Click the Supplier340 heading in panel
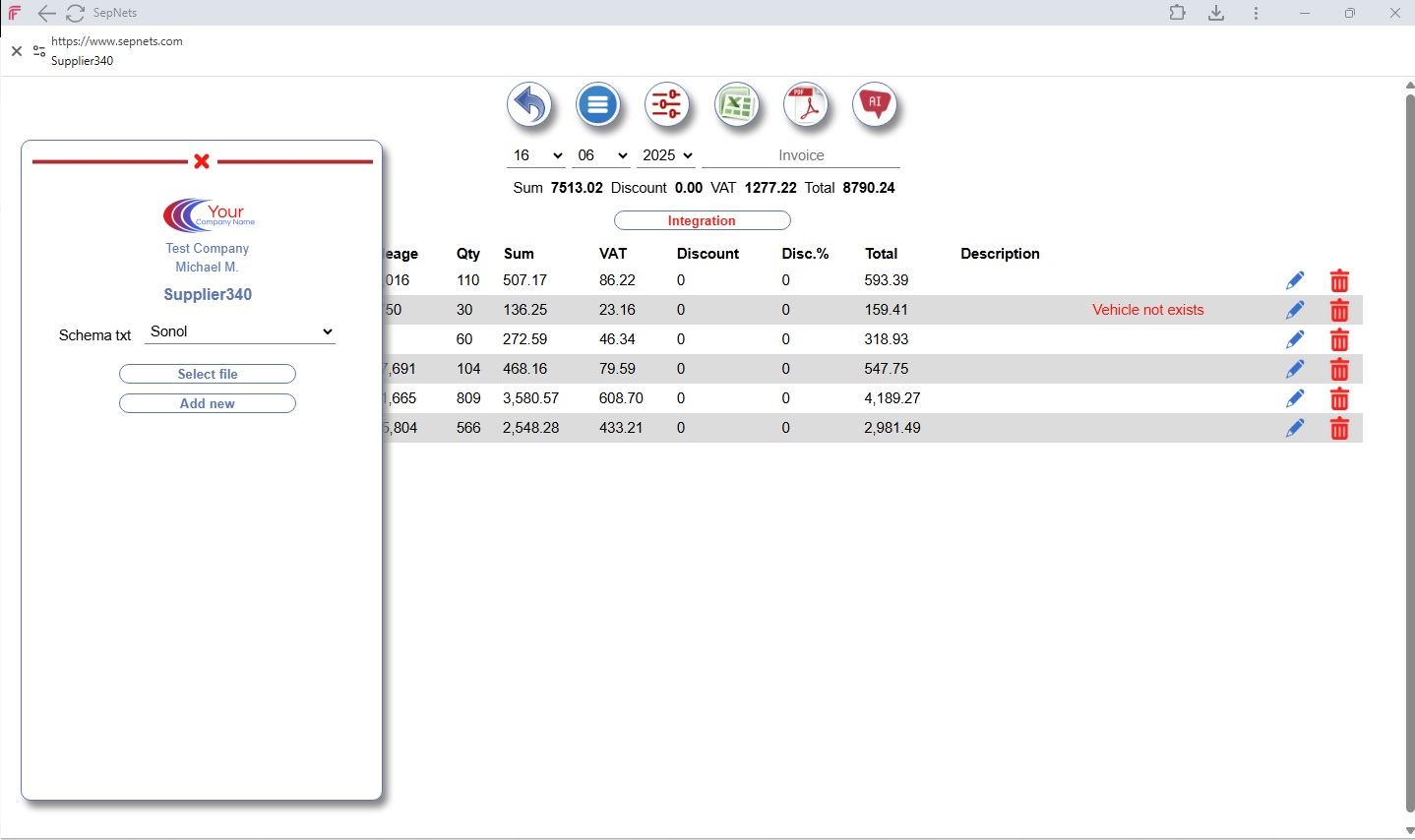This screenshot has height=840, width=1415. coord(208,294)
